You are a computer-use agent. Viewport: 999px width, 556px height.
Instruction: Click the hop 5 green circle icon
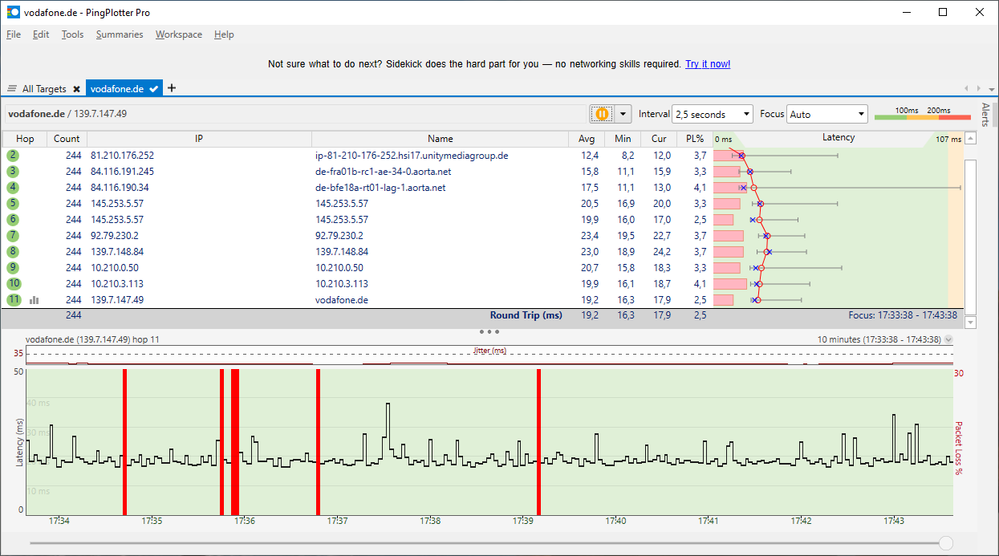click(x=13, y=203)
